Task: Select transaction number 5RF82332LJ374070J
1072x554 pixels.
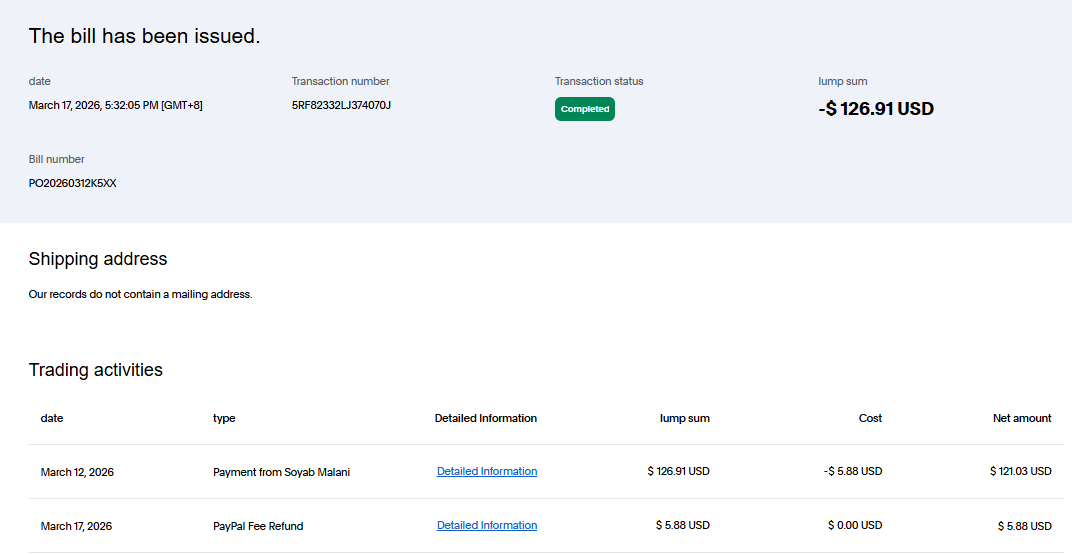Action: tap(340, 105)
